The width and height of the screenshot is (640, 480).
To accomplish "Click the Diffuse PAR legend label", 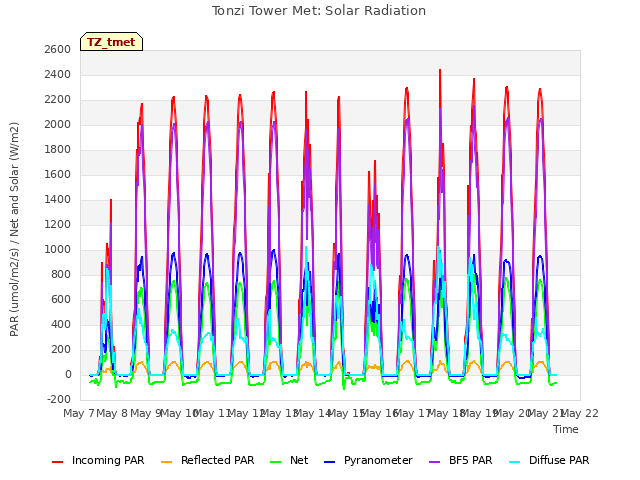I will (x=559, y=460).
